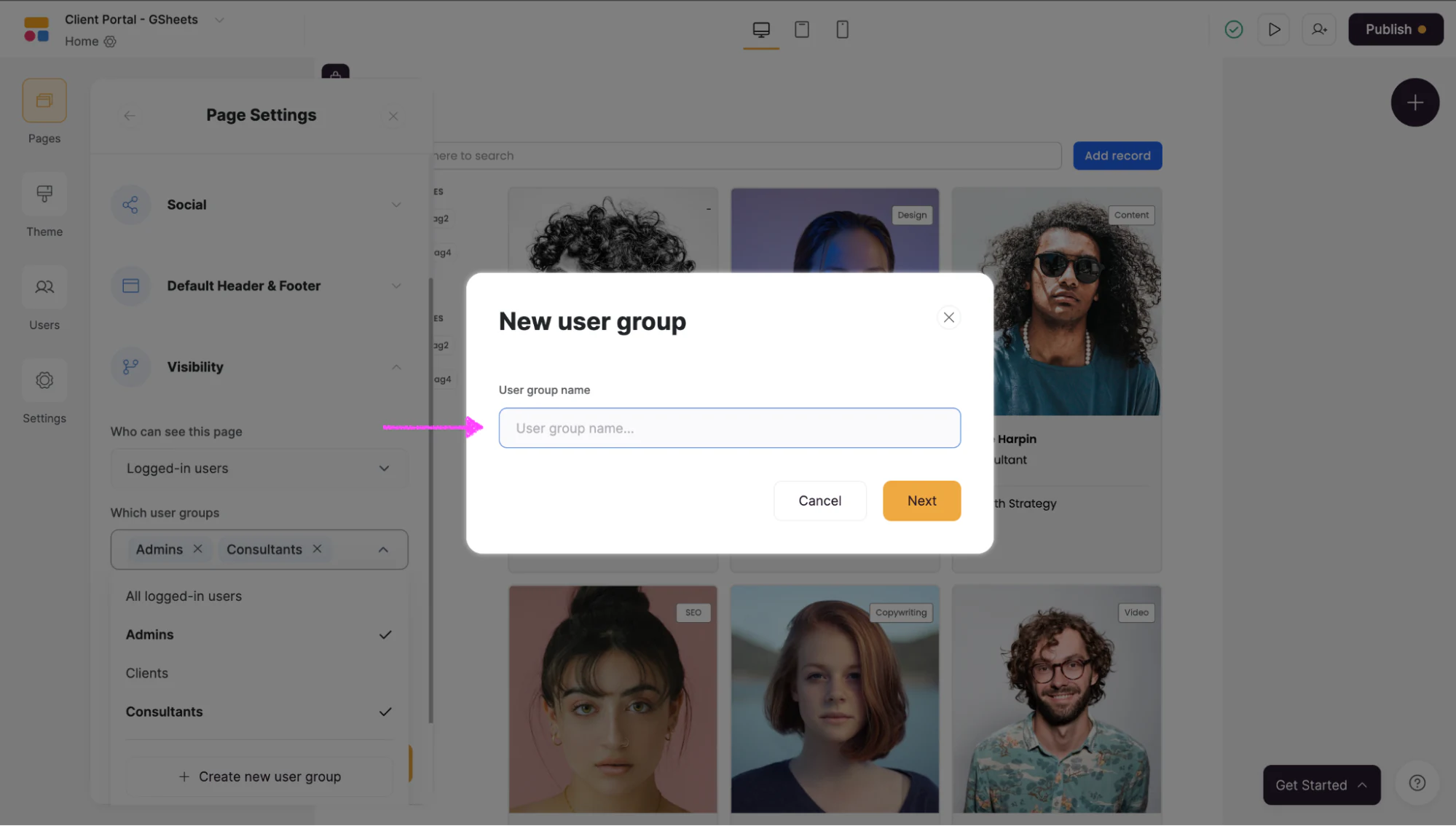Click the Cancel button
The width and height of the screenshot is (1456, 826).
point(819,500)
